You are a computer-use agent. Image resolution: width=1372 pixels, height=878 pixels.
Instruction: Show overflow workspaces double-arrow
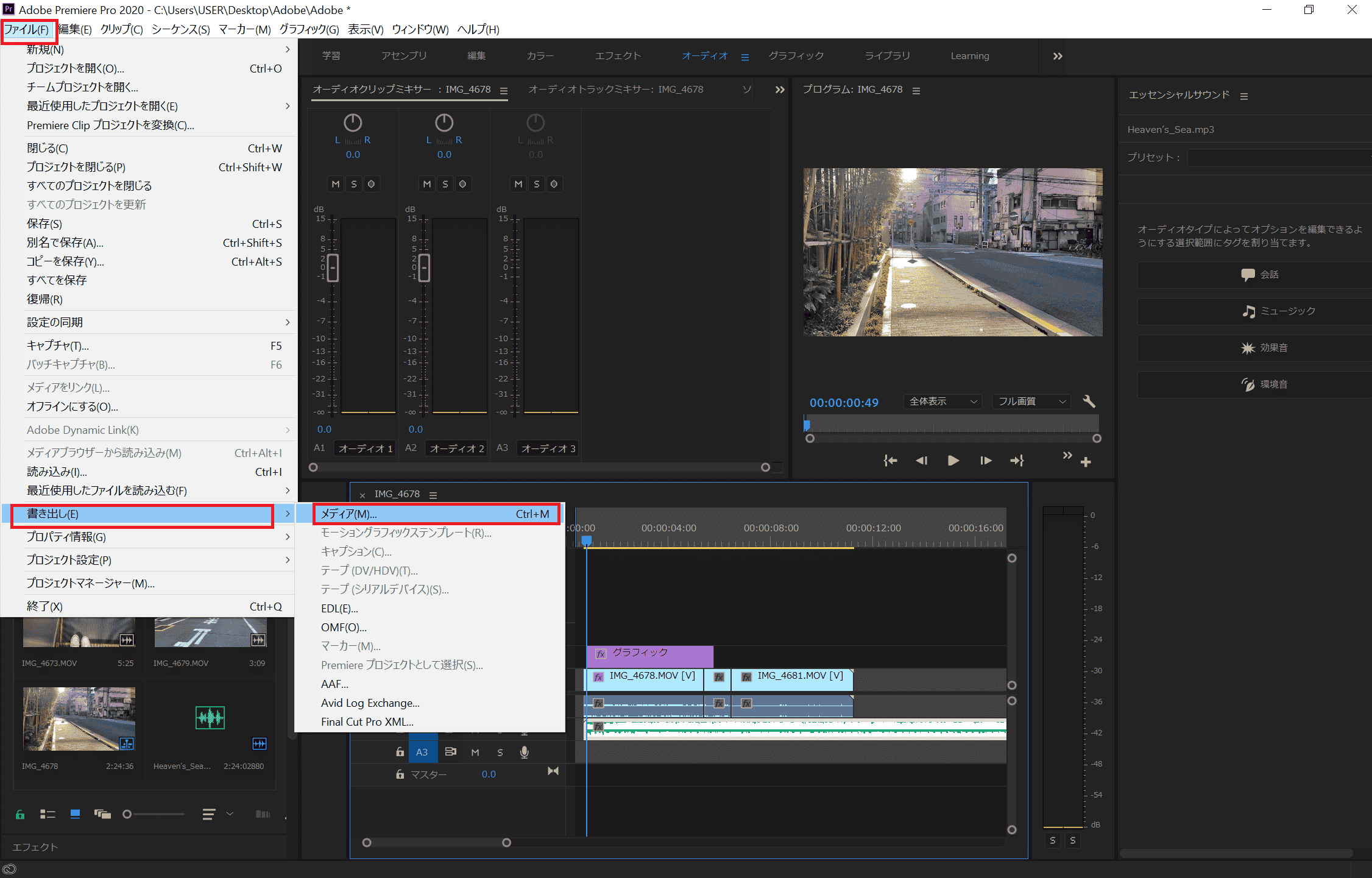click(x=1058, y=56)
